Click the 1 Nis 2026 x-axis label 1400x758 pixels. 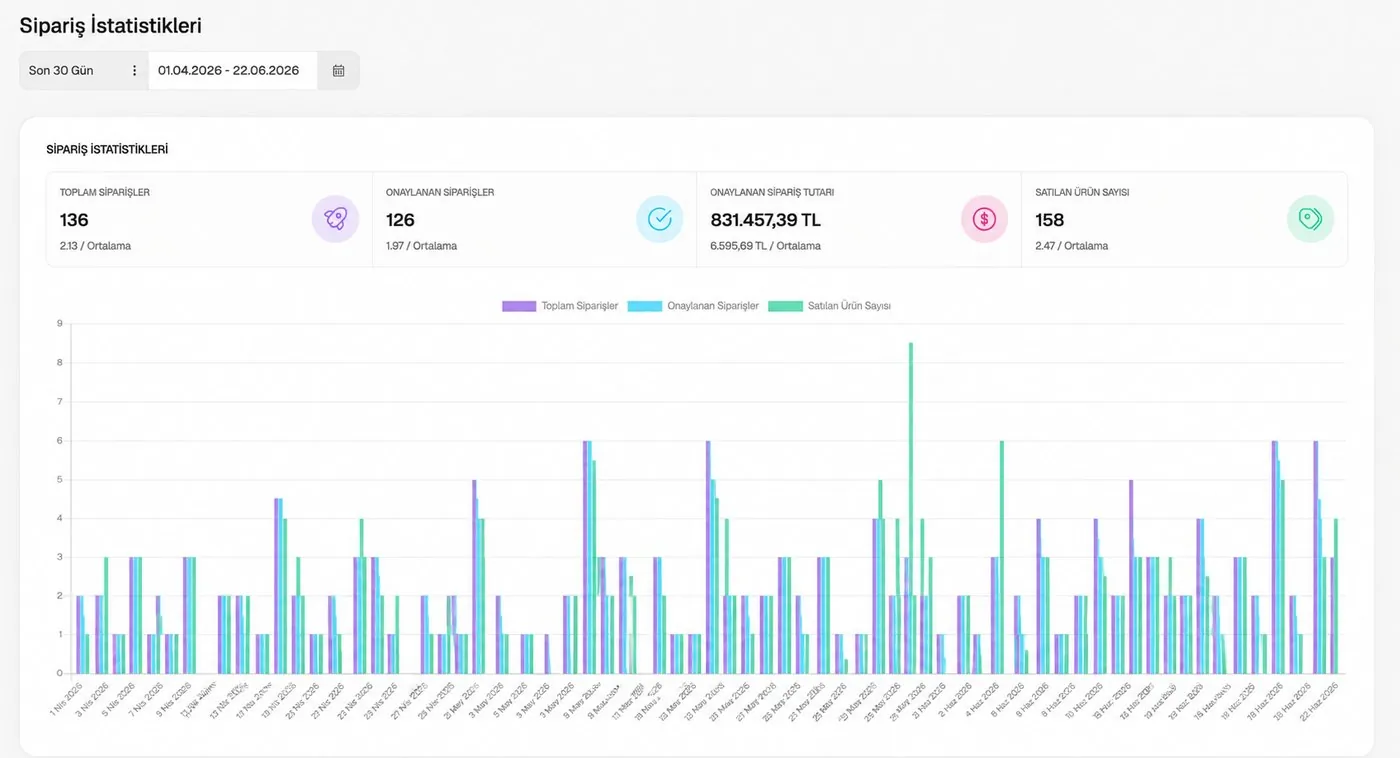(66, 697)
